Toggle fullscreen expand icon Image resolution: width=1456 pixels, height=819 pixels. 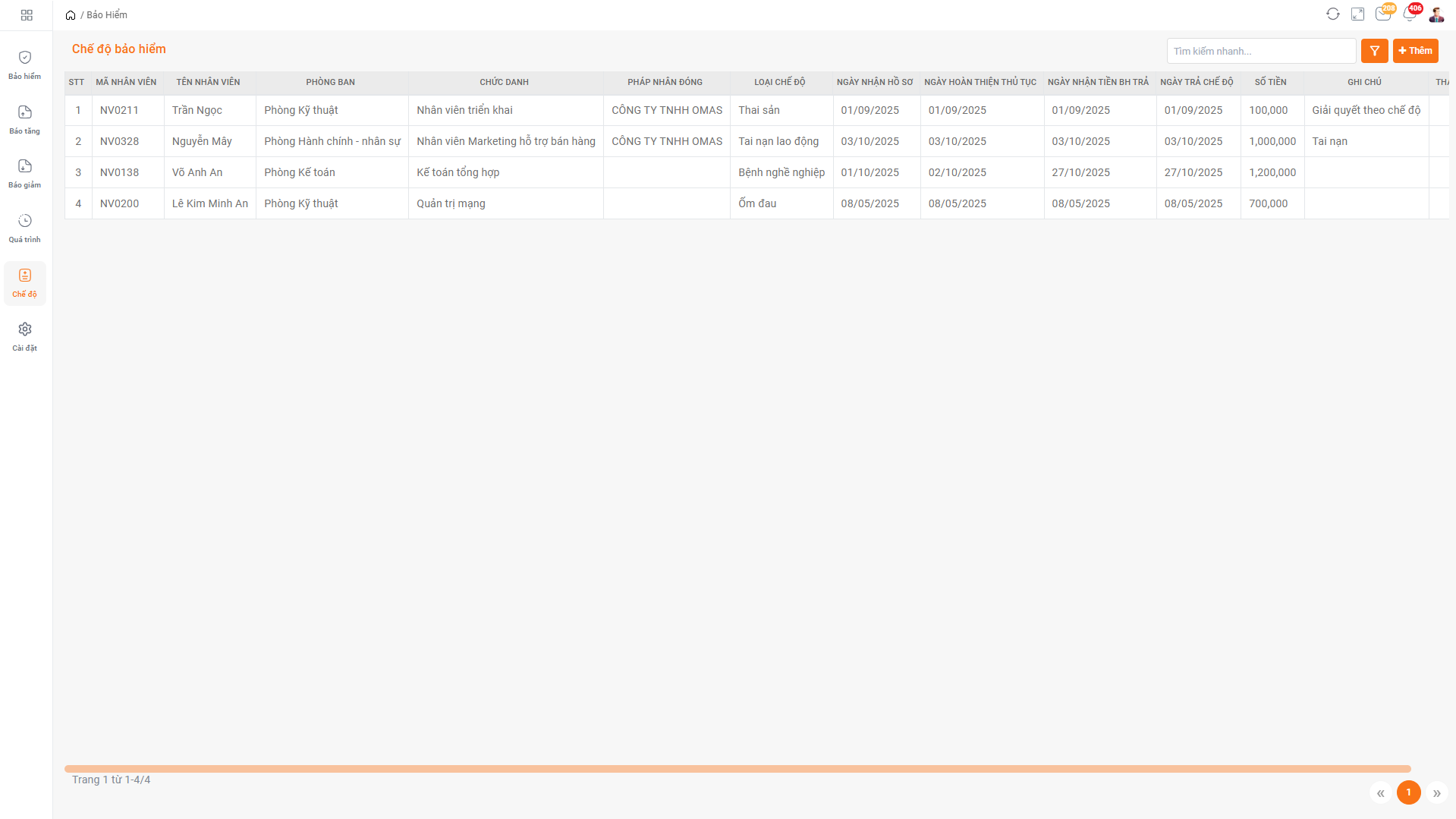click(1357, 14)
